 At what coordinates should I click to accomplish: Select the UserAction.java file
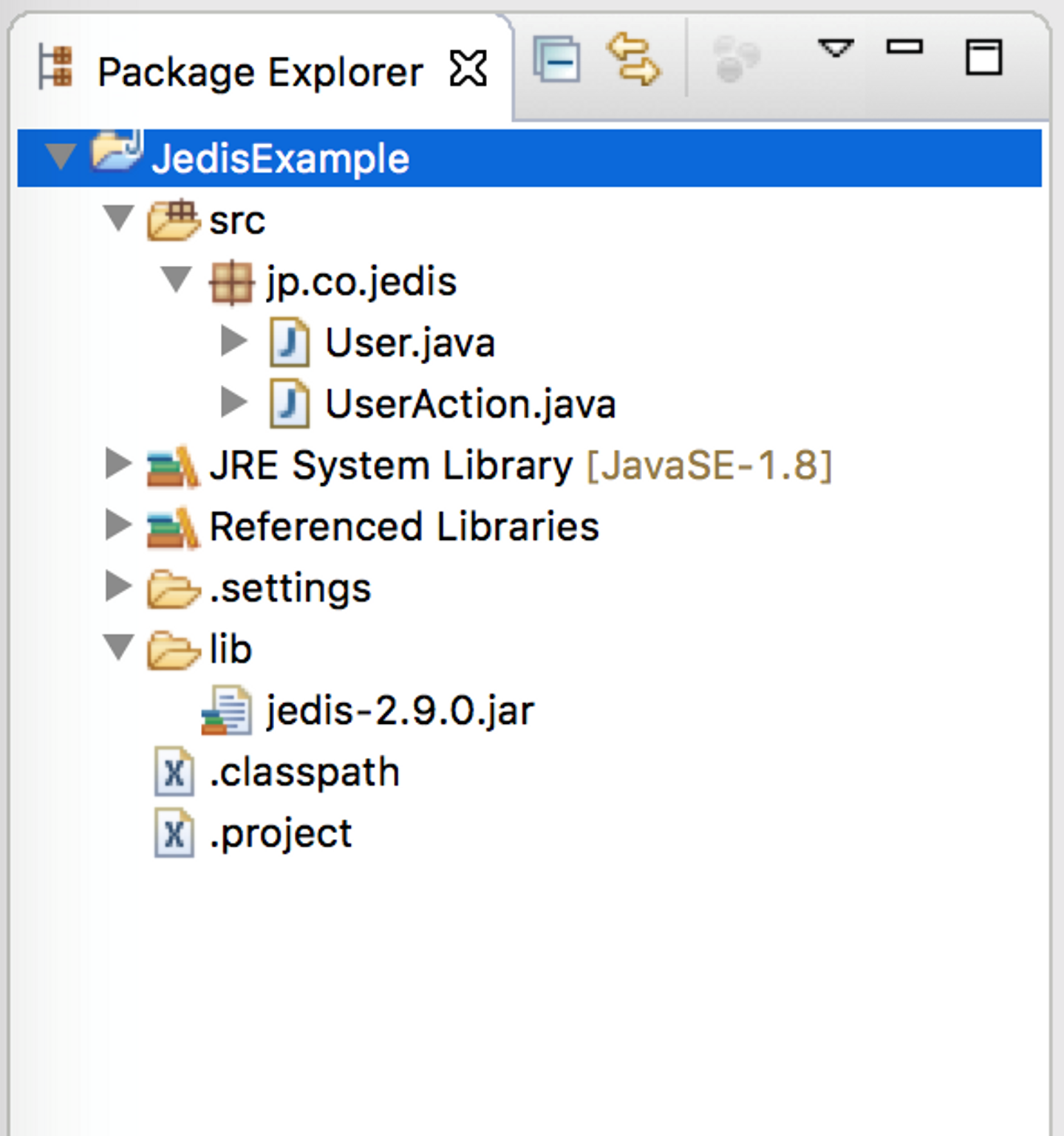pos(470,404)
